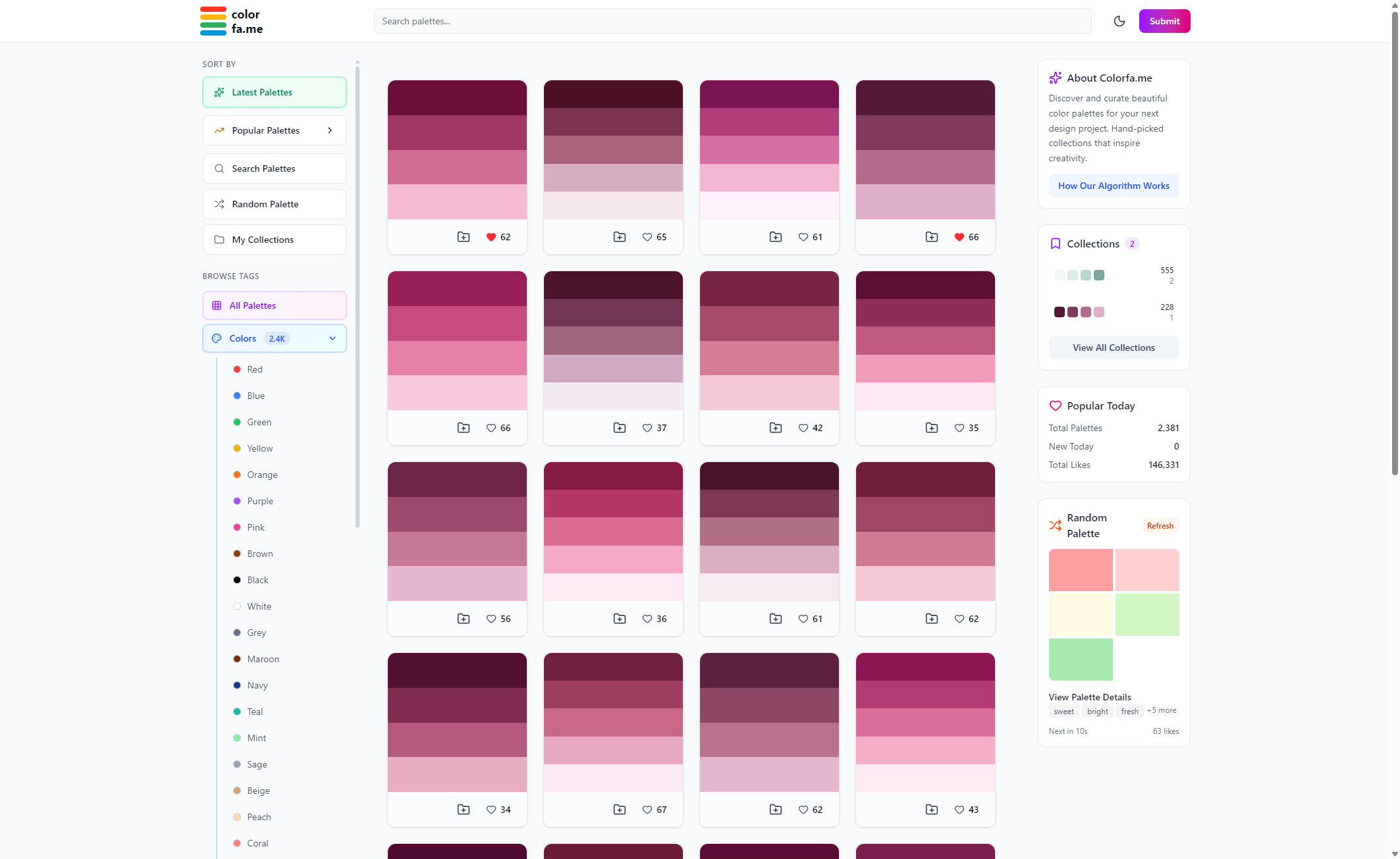Toggle dark mode with the moon icon
The image size is (1400, 859).
click(x=1119, y=21)
